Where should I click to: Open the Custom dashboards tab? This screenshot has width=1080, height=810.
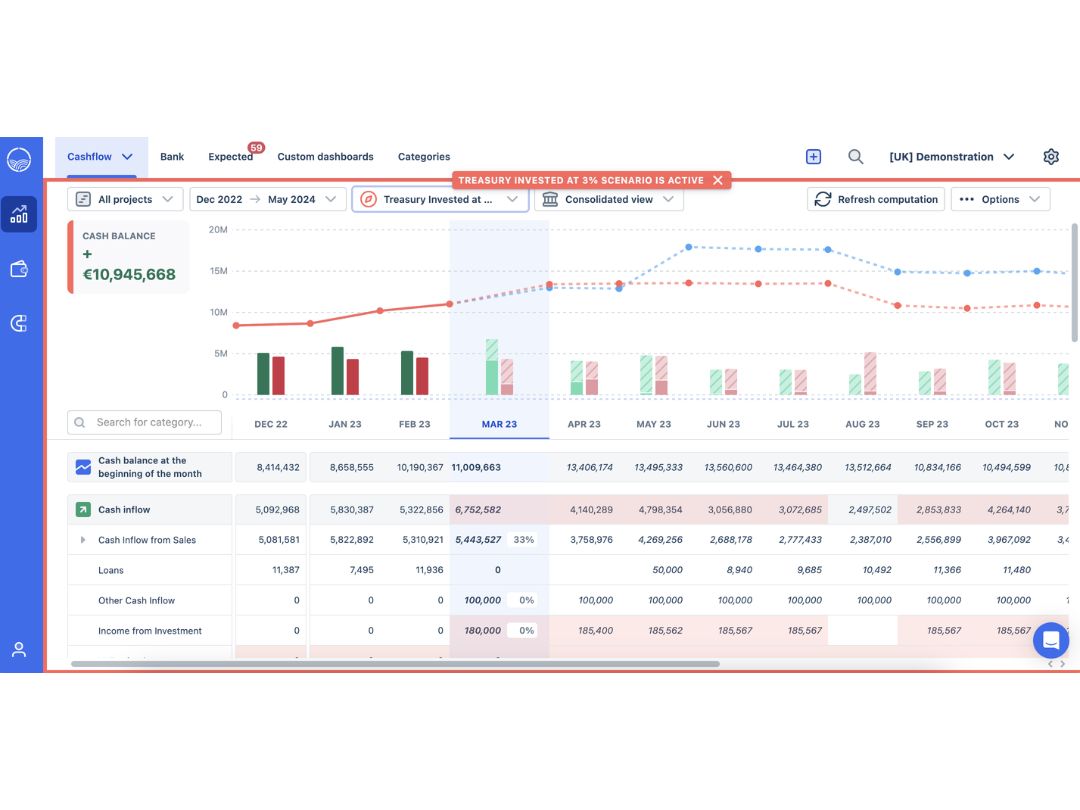(325, 157)
